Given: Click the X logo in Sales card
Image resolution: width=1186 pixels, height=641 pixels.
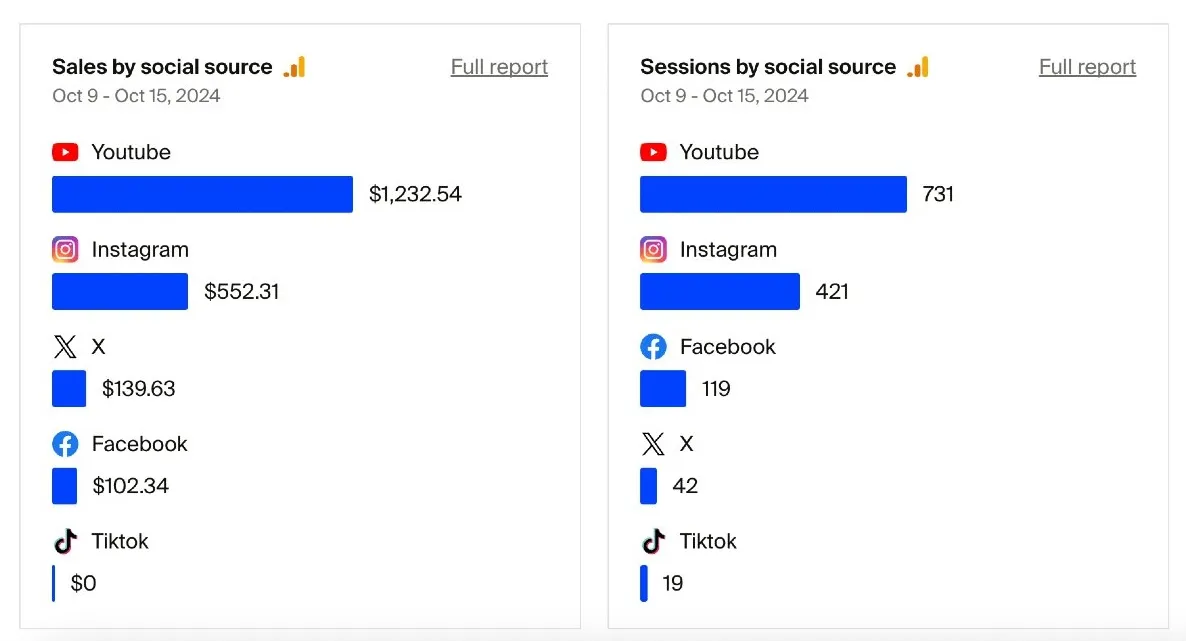Looking at the screenshot, I should [65, 347].
